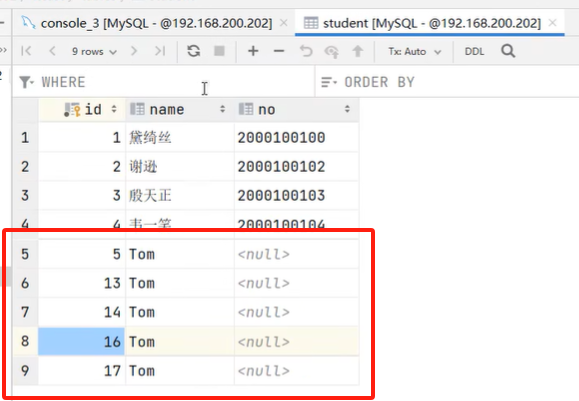The width and height of the screenshot is (579, 401).
Task: Go to next page of rows
Action: (134, 51)
